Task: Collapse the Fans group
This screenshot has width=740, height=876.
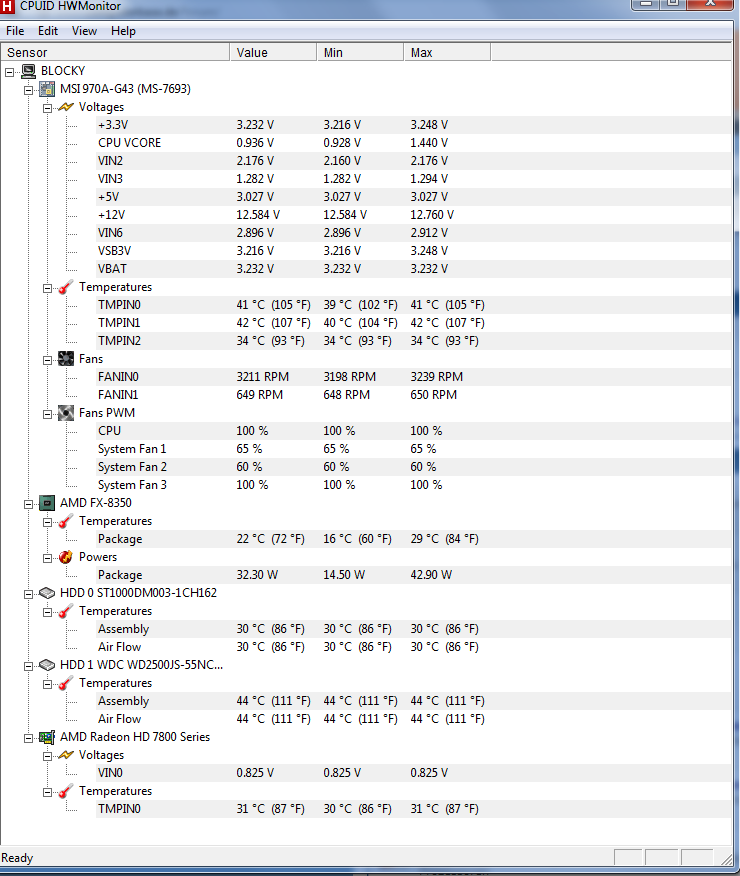Action: [47, 360]
